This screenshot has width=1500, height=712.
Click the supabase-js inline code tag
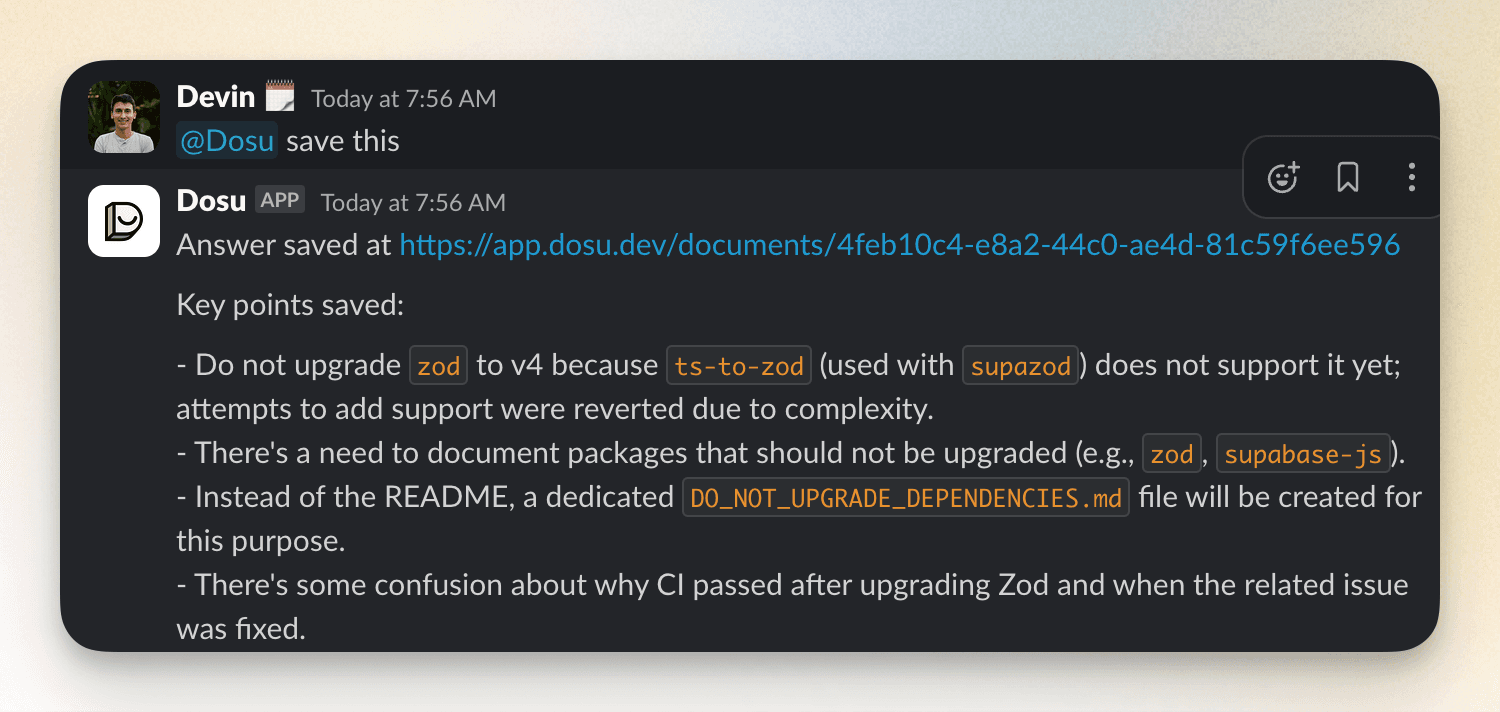click(x=1303, y=455)
